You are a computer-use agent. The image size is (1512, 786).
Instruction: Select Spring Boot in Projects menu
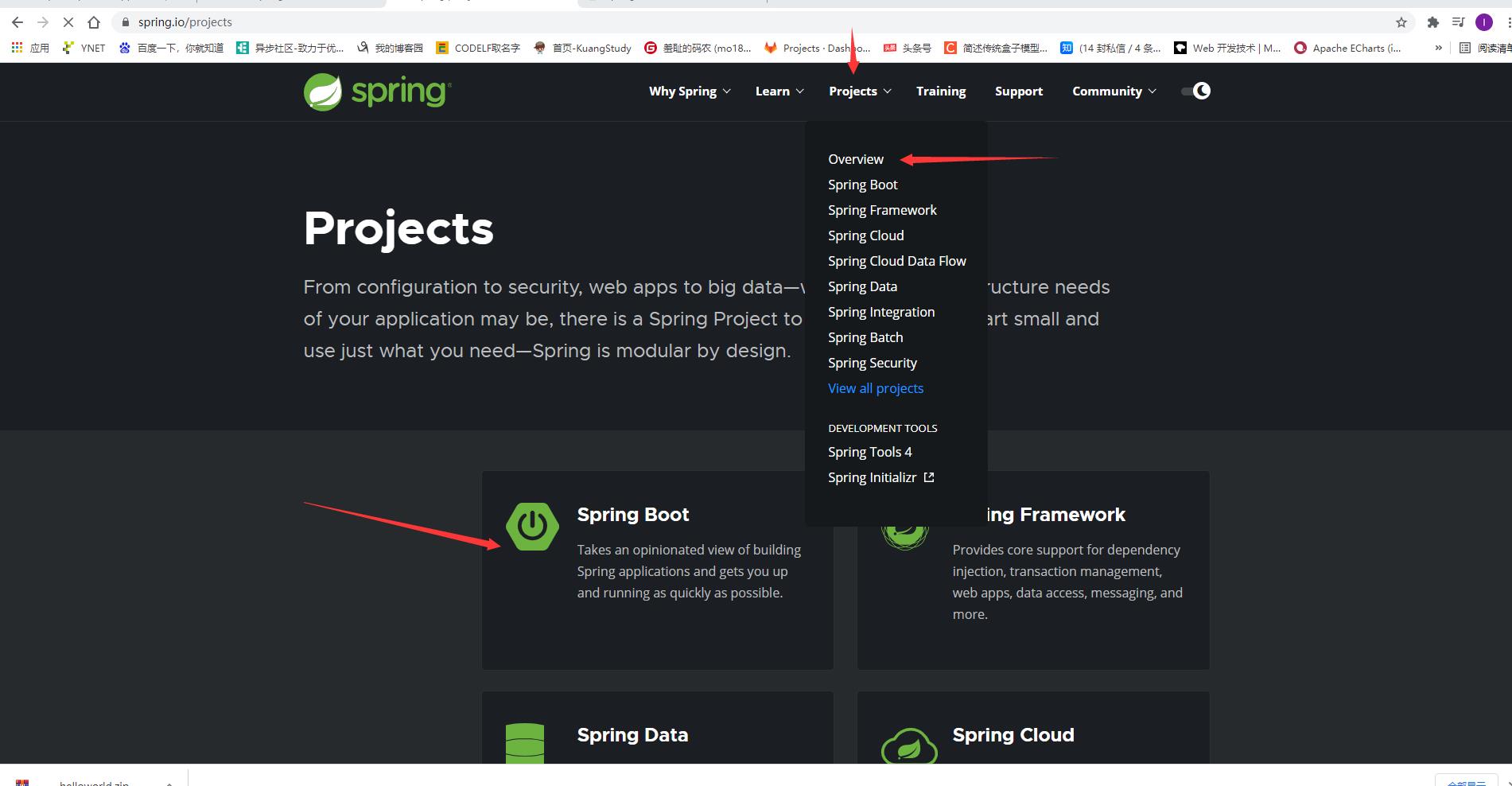pos(862,185)
